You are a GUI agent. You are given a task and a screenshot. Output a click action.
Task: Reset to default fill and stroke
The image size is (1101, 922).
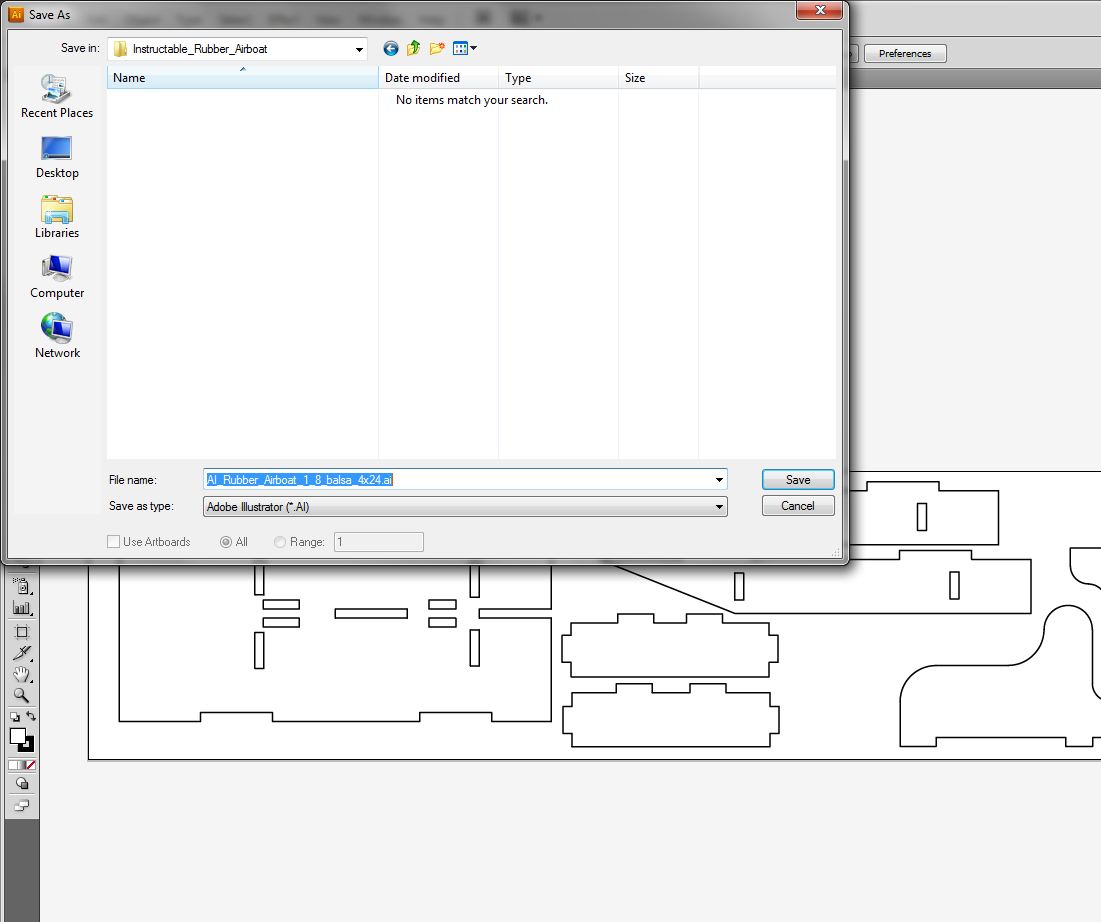click(x=15, y=716)
